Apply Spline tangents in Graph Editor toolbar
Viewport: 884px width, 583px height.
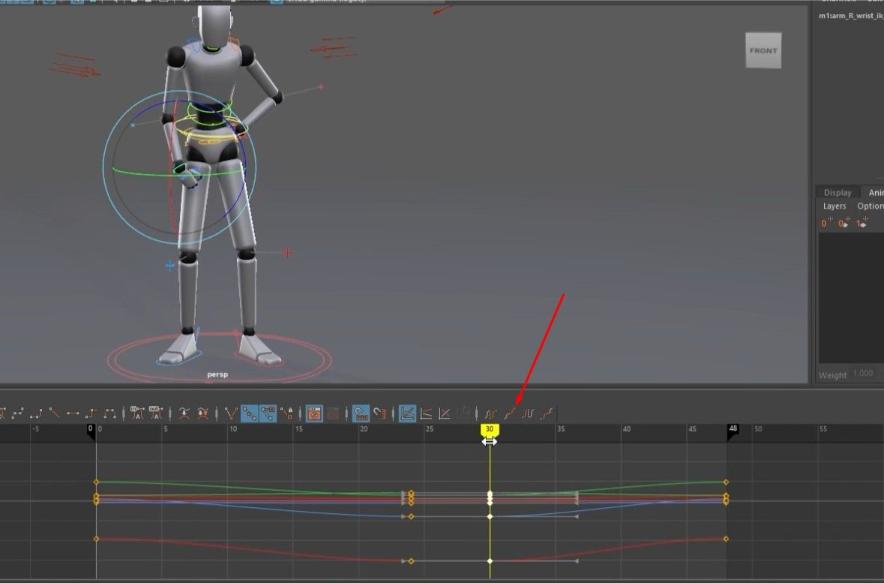coord(18,414)
